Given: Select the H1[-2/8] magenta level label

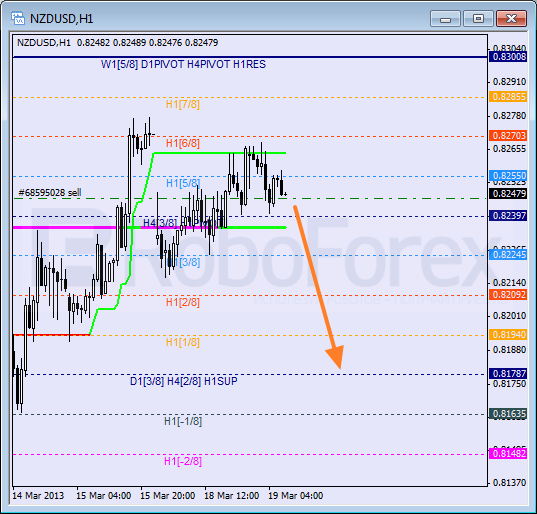Looking at the screenshot, I should click(183, 461).
